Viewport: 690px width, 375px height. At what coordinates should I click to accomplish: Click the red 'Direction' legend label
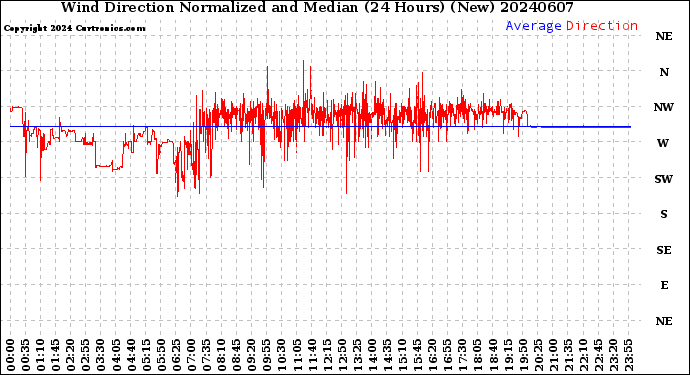pyautogui.click(x=602, y=26)
